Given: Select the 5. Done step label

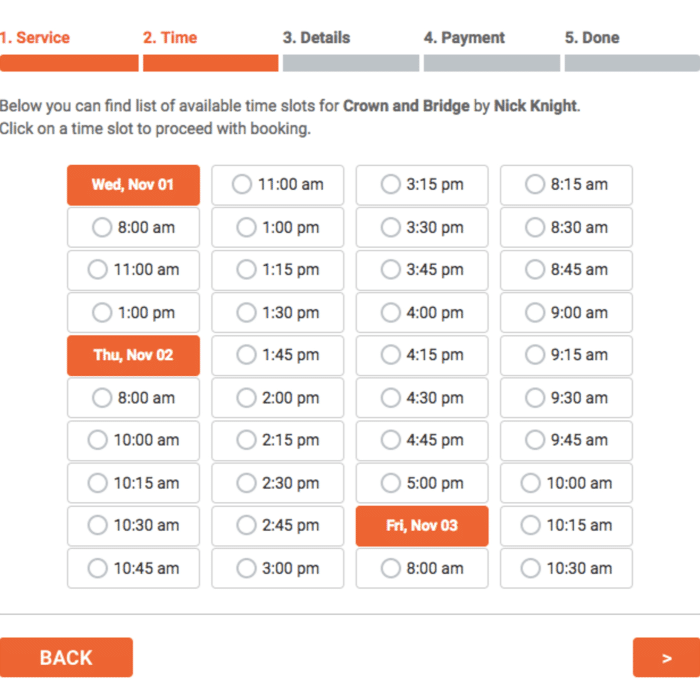Looking at the screenshot, I should (592, 38).
